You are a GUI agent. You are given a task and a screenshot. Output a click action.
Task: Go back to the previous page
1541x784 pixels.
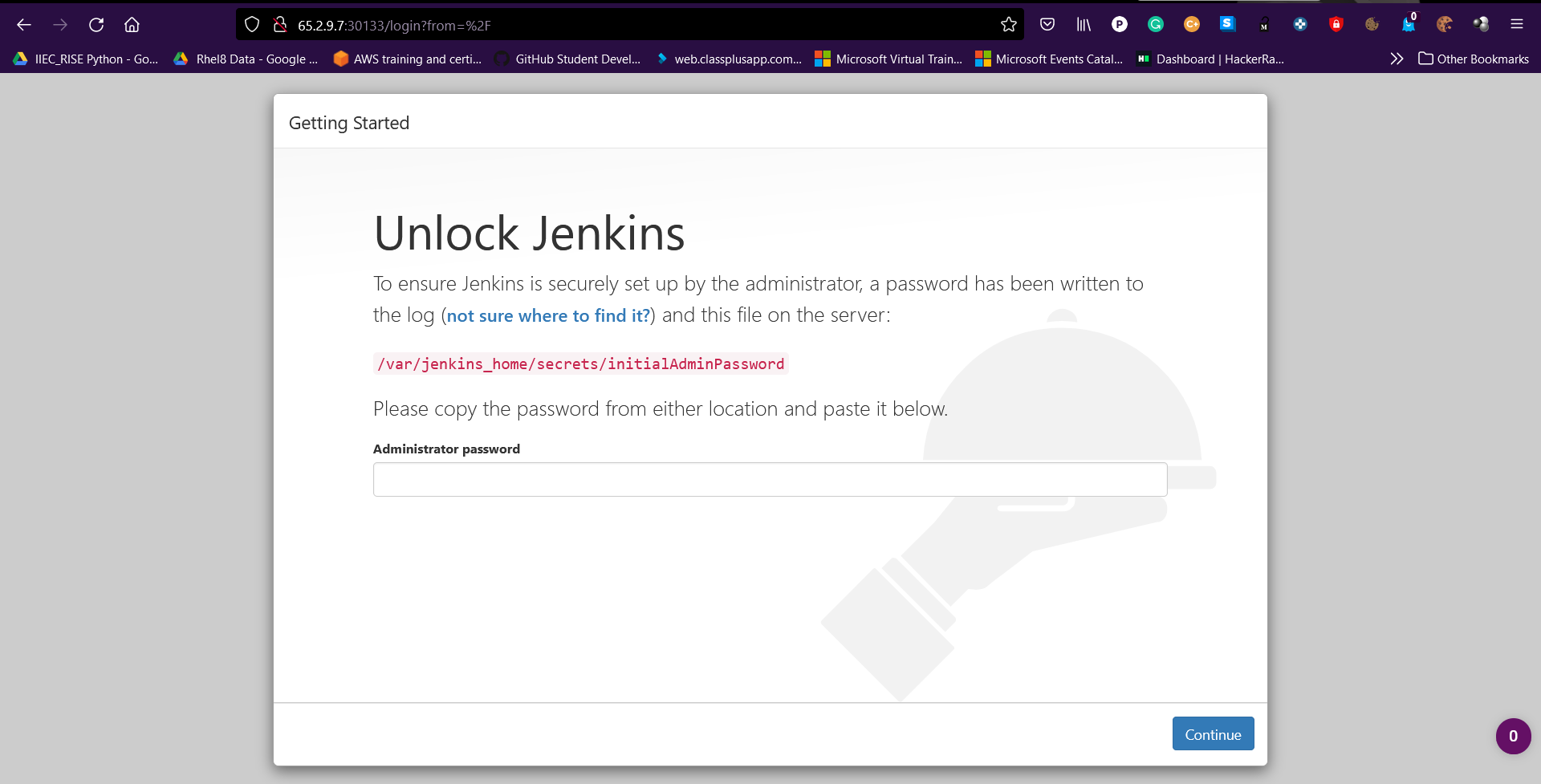pos(24,25)
